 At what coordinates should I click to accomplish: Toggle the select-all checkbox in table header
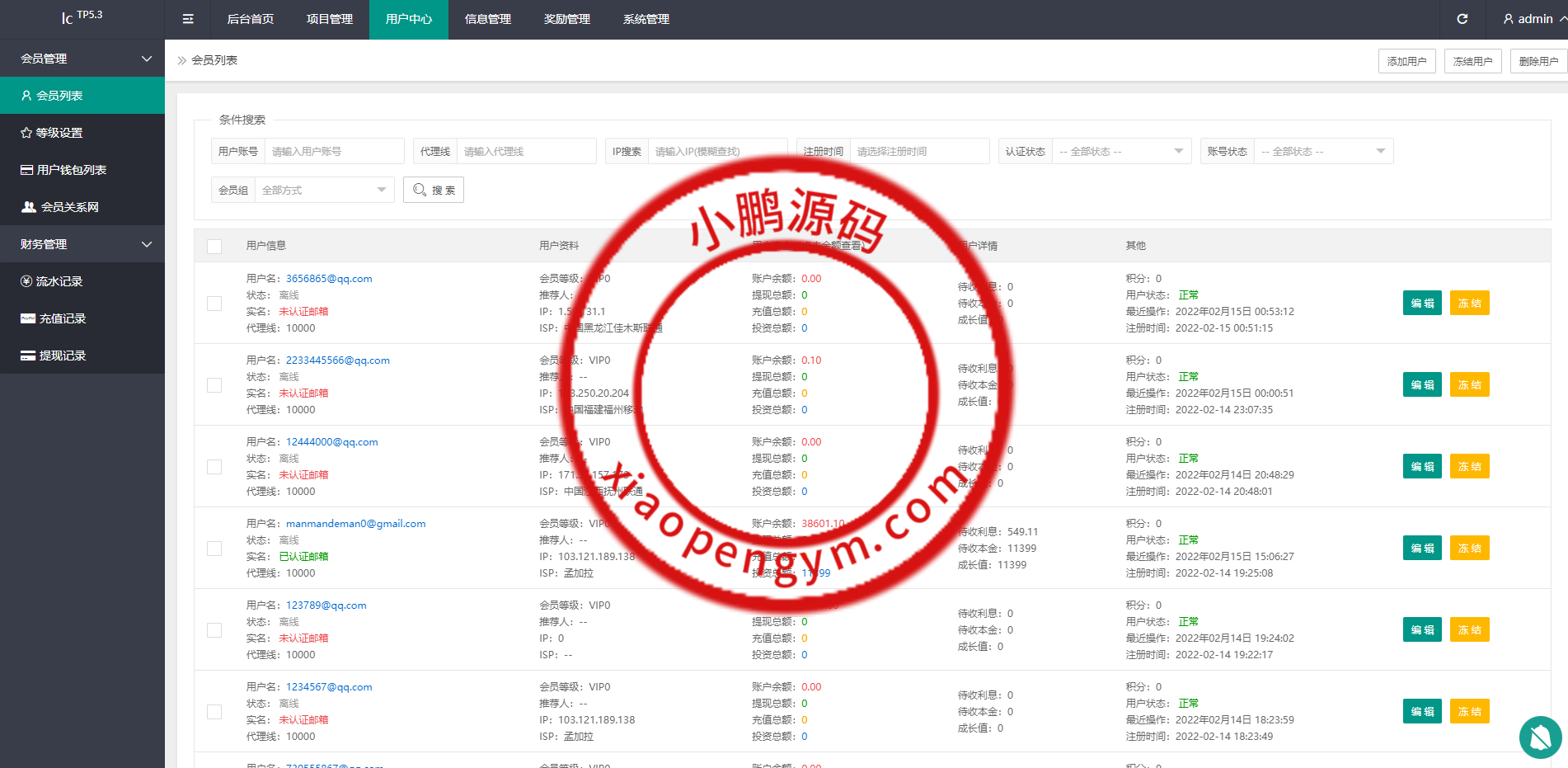pos(214,246)
